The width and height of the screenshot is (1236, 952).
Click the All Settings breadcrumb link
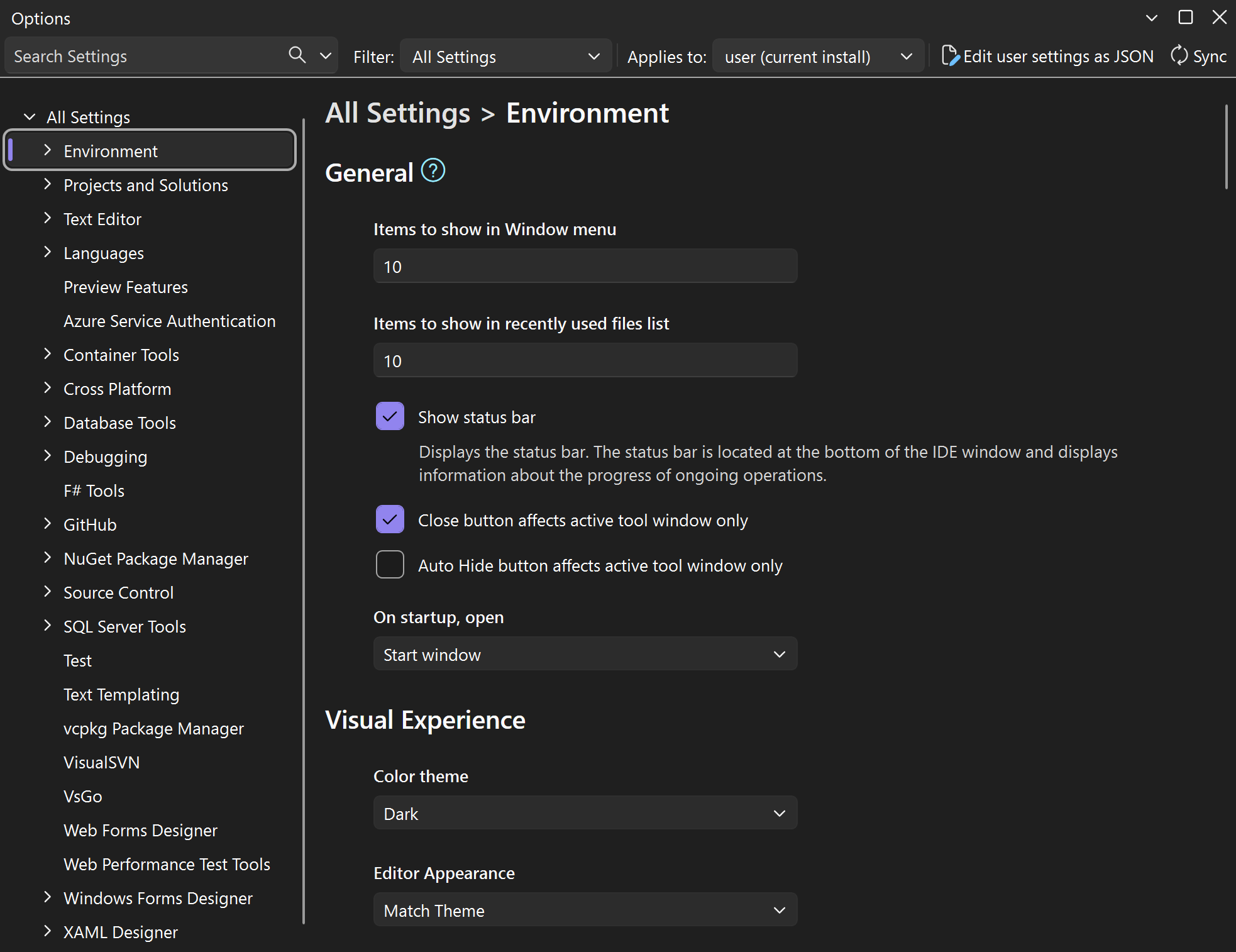[397, 114]
